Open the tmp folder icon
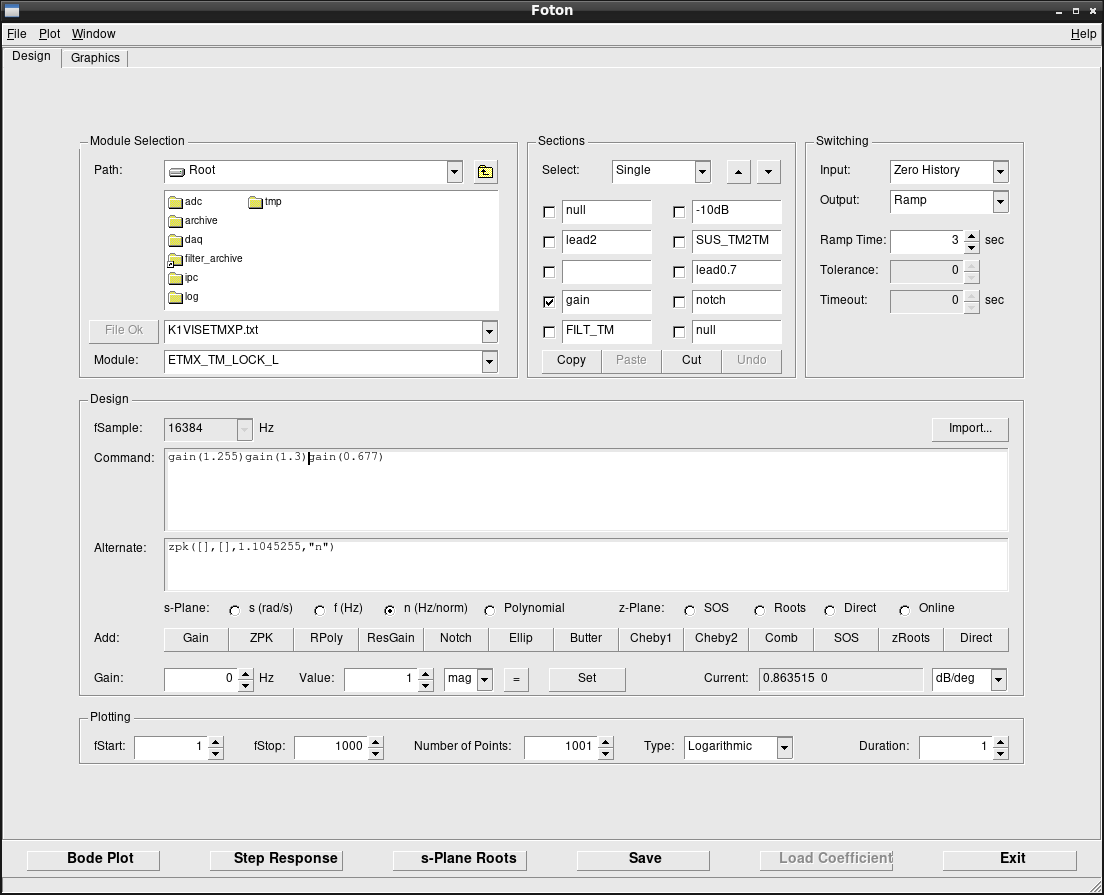Viewport: 1104px width, 895px height. click(256, 202)
